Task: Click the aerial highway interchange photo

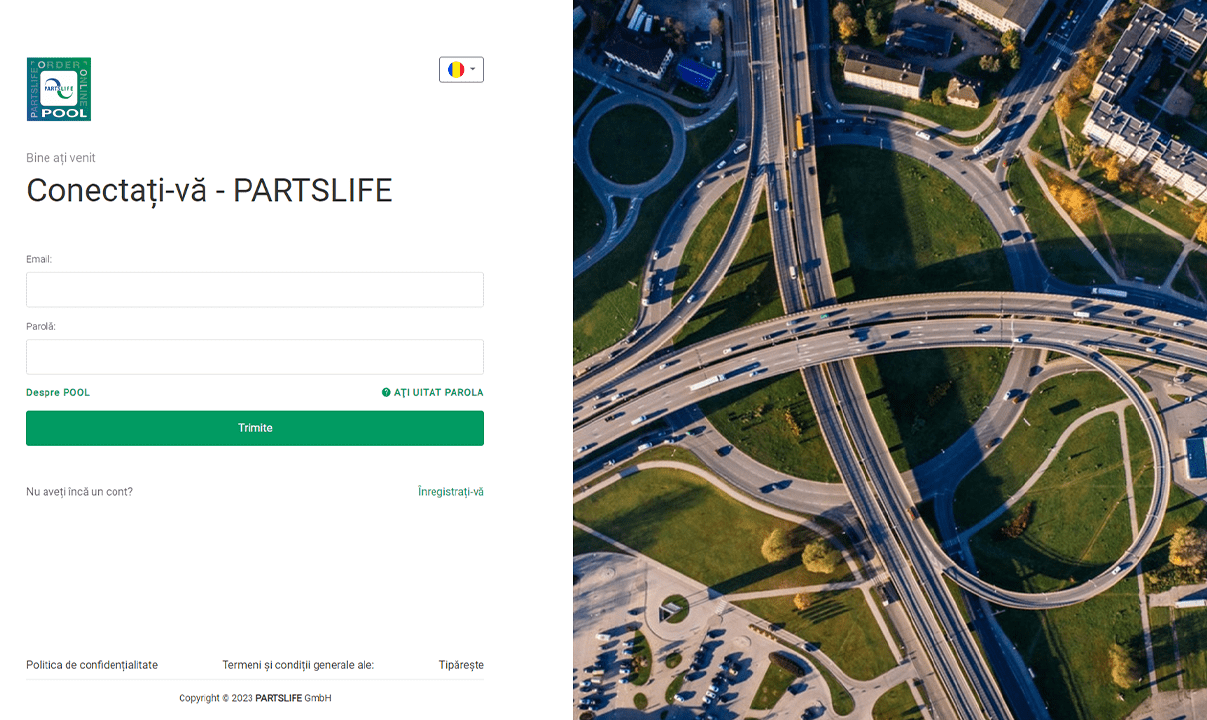Action: pos(890,360)
